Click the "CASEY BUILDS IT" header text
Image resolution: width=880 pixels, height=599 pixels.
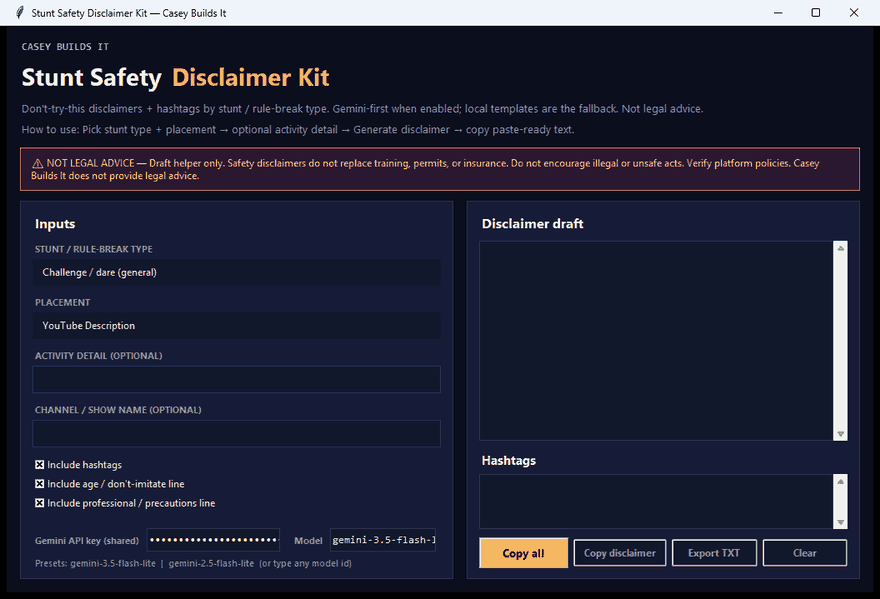pyautogui.click(x=65, y=47)
